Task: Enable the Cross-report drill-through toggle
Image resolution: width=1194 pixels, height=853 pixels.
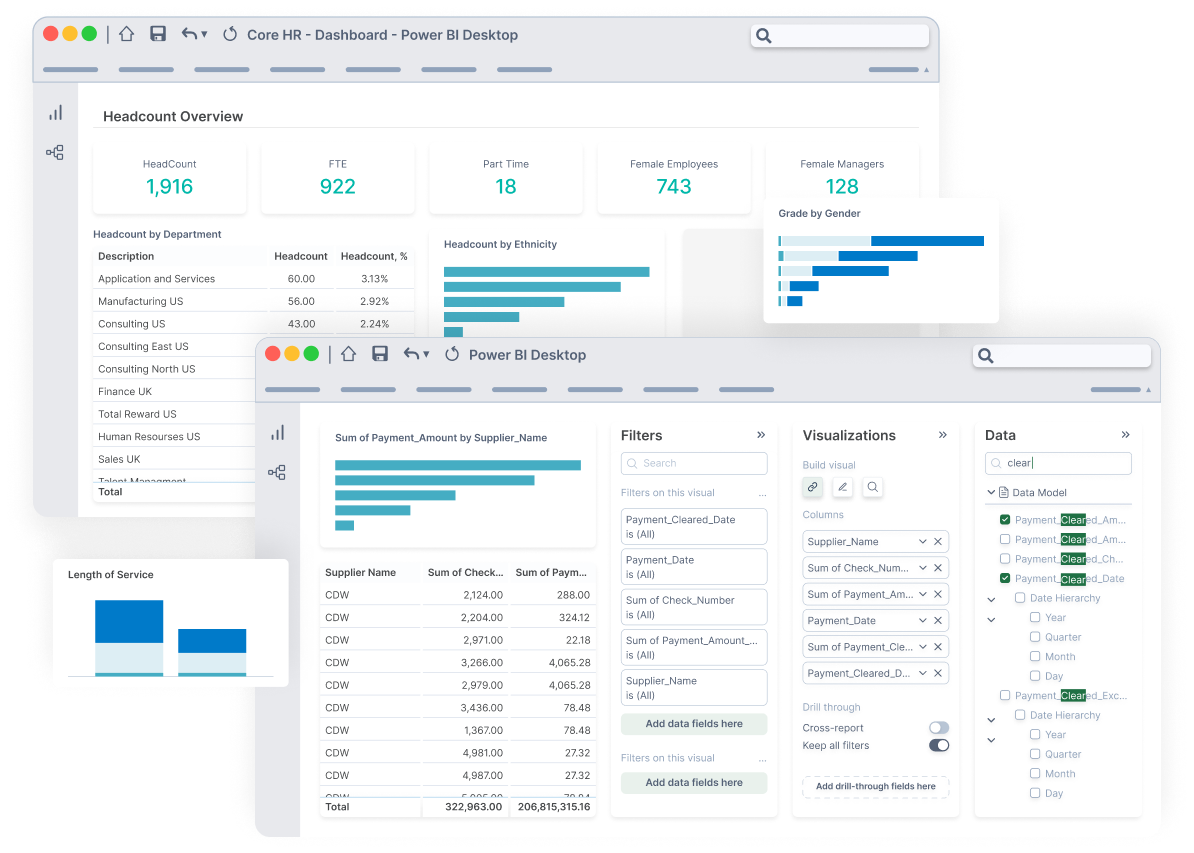Action: [938, 727]
